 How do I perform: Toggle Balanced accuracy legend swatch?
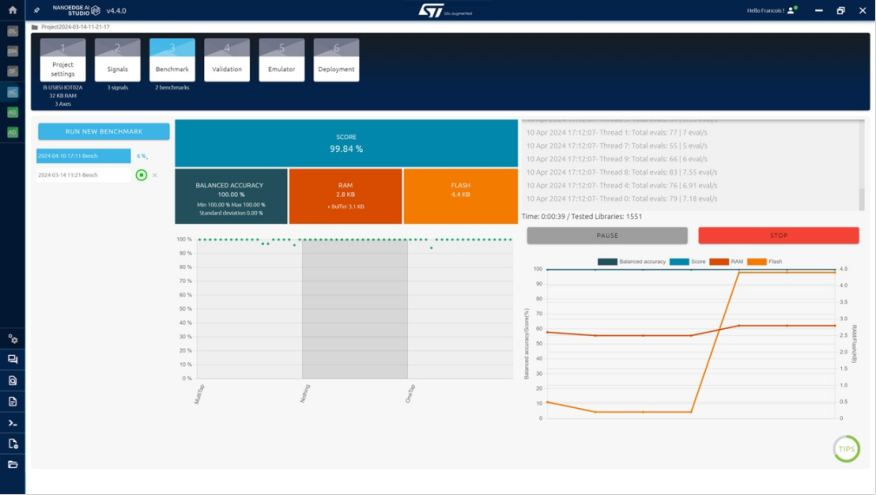click(607, 261)
